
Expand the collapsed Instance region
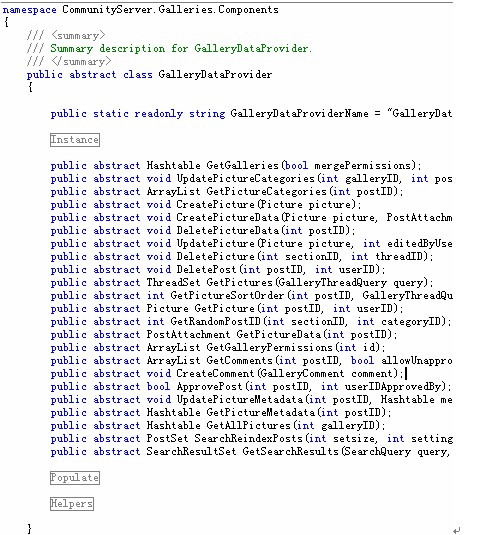[75, 140]
